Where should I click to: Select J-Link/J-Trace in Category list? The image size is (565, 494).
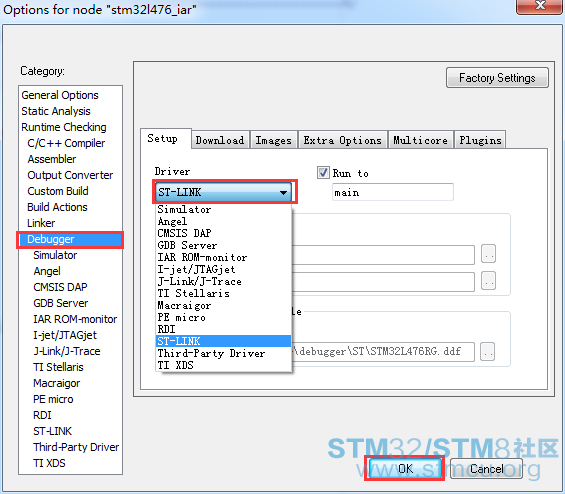pyautogui.click(x=67, y=351)
